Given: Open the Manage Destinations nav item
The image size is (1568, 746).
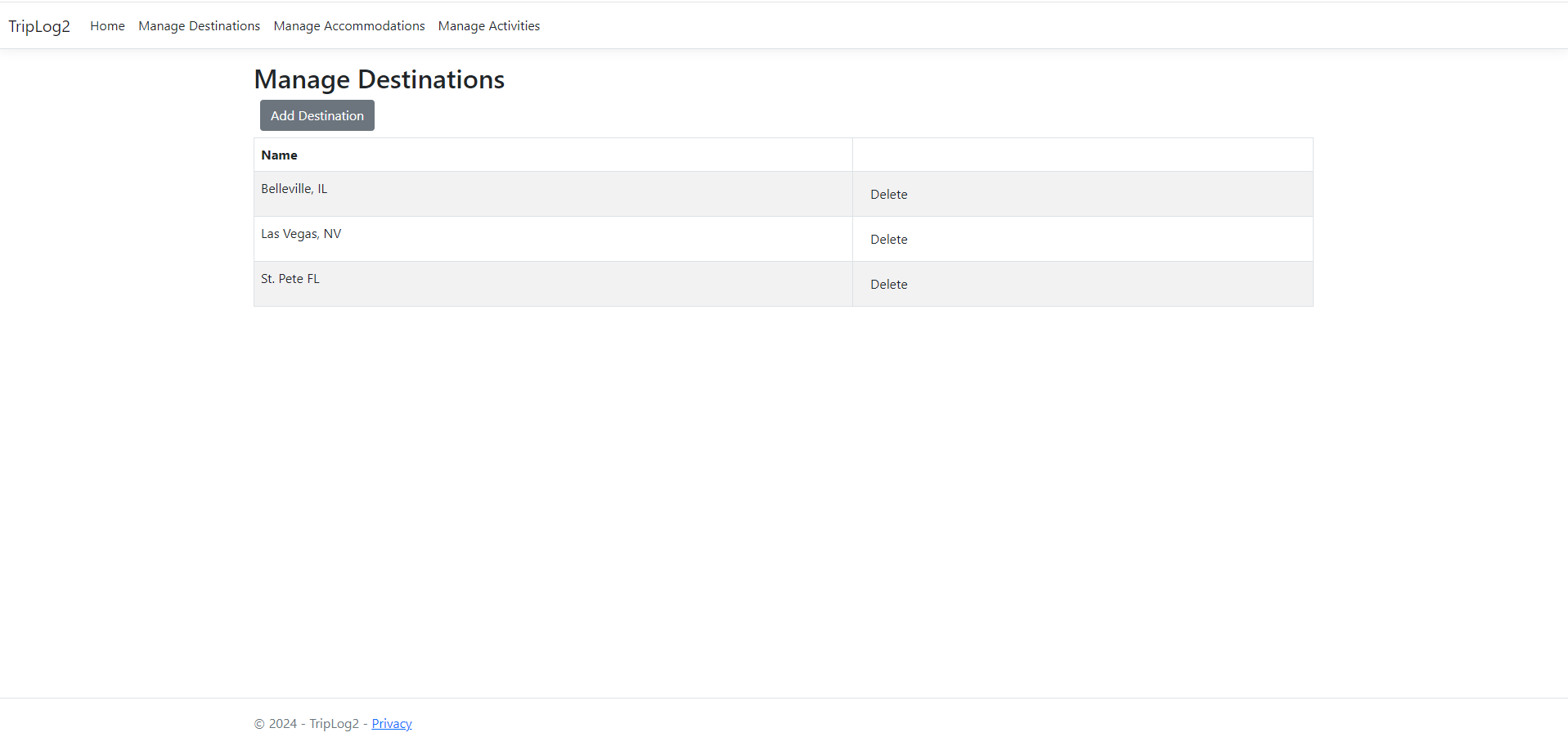Looking at the screenshot, I should (x=199, y=25).
